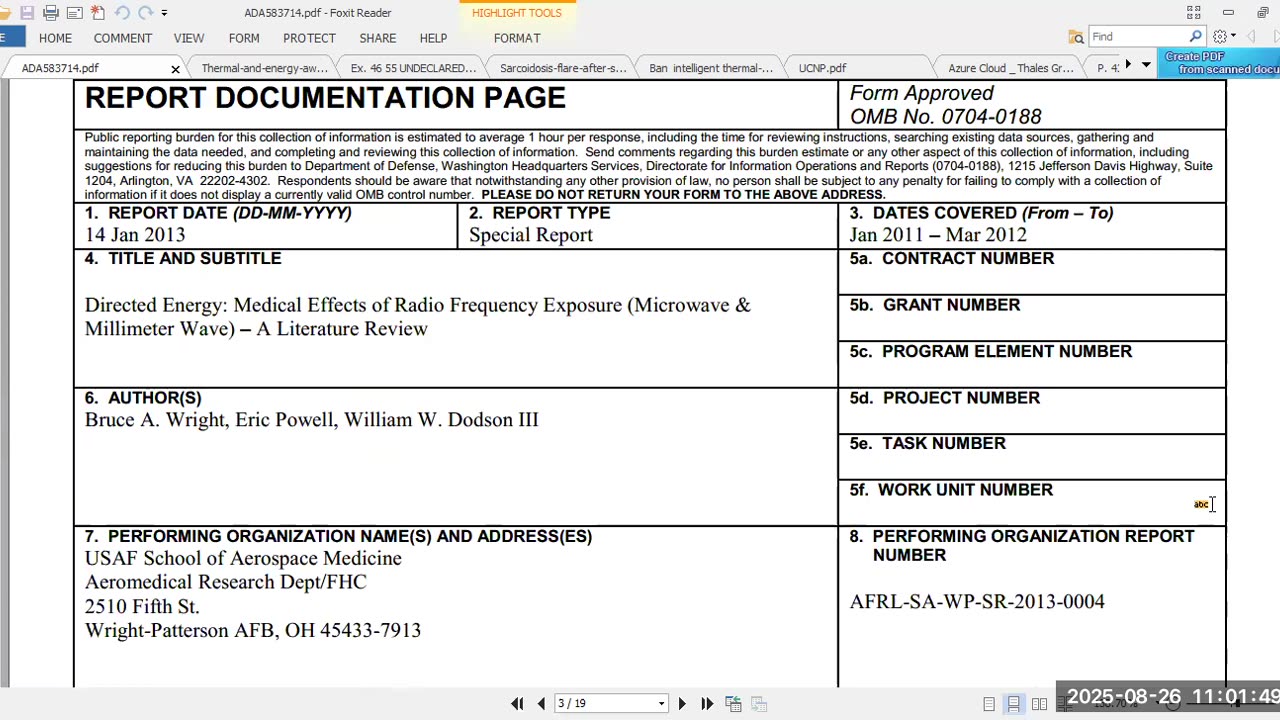Switch to the Thermal-and-energy-aw... document tab
The width and height of the screenshot is (1280, 720).
click(x=264, y=68)
